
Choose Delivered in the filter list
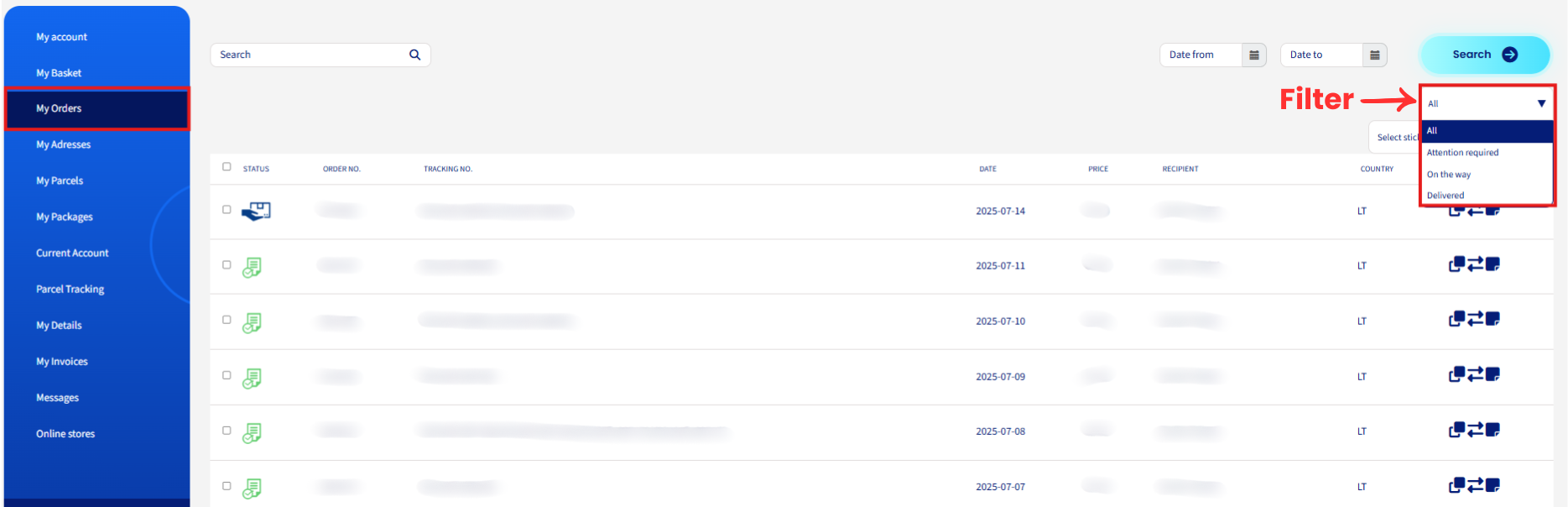tap(1446, 196)
